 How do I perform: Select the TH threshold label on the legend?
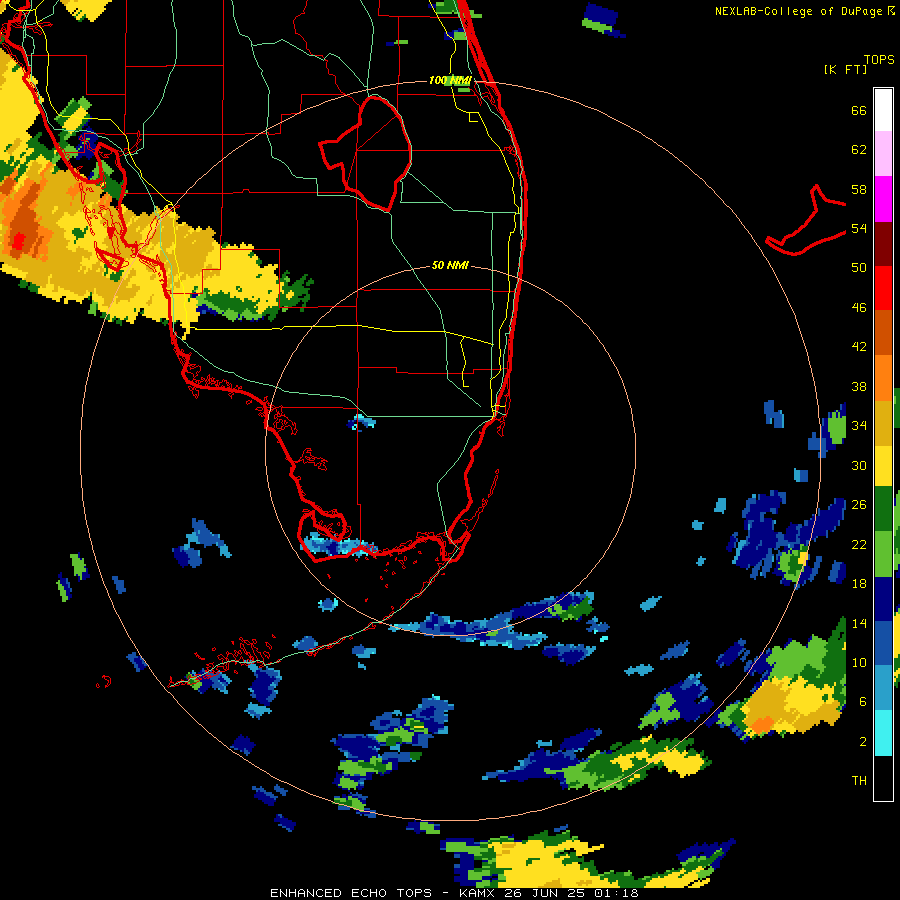859,781
